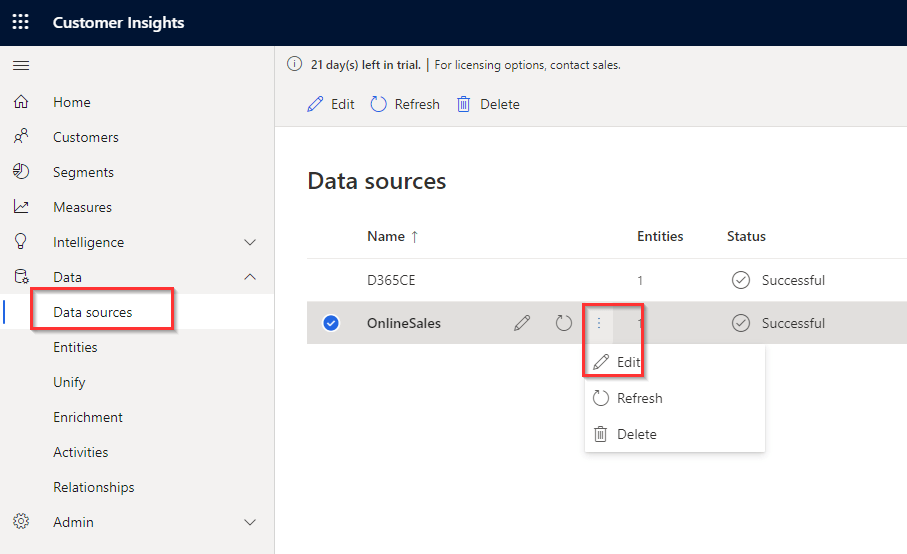Uncheck the OnlineSales row checkbox

[332, 323]
